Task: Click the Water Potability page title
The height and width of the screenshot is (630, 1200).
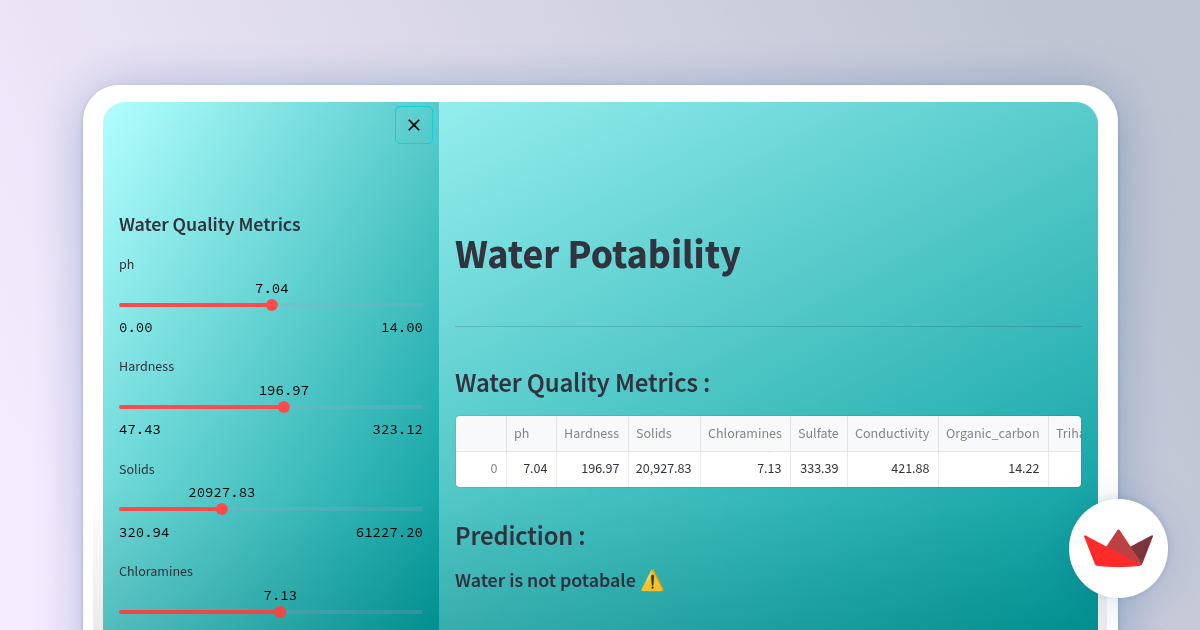Action: pyautogui.click(x=597, y=255)
